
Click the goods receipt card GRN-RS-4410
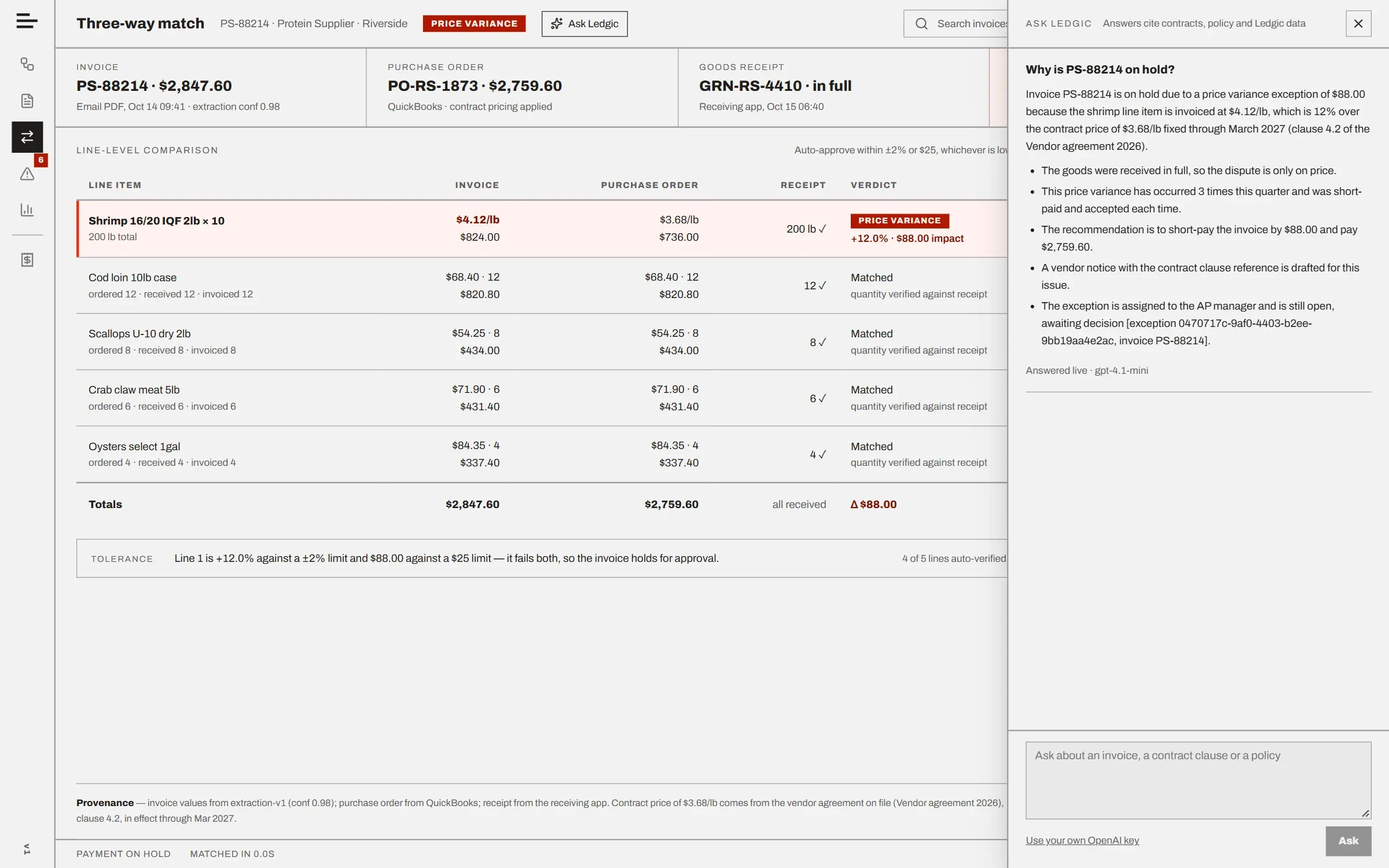(x=833, y=87)
